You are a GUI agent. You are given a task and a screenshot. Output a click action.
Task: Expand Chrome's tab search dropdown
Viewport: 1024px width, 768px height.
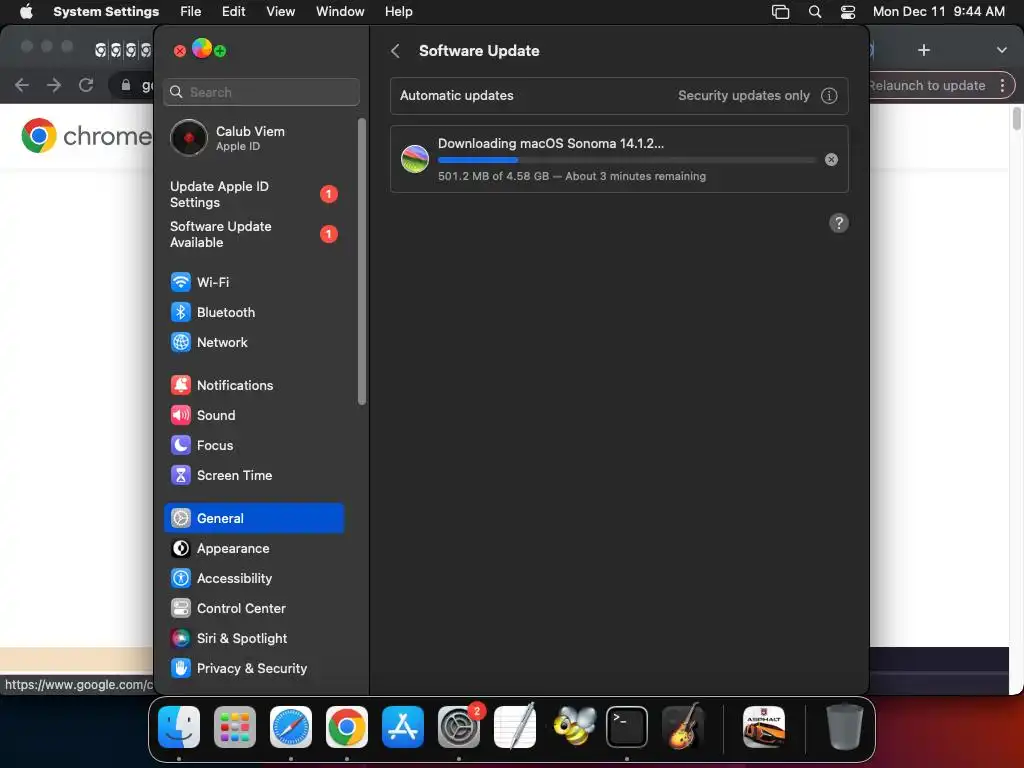[1001, 50]
